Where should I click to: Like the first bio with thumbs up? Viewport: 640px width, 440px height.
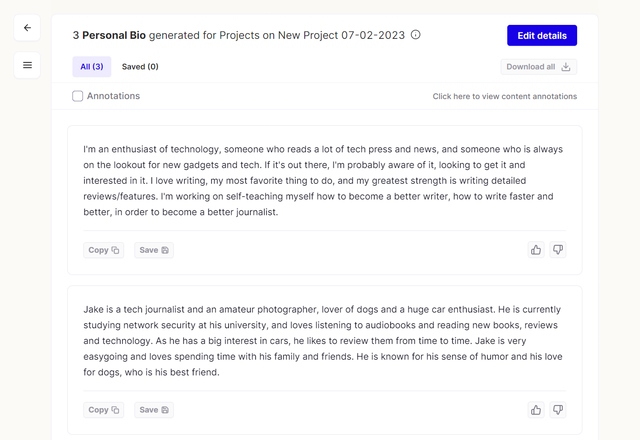pyautogui.click(x=536, y=250)
